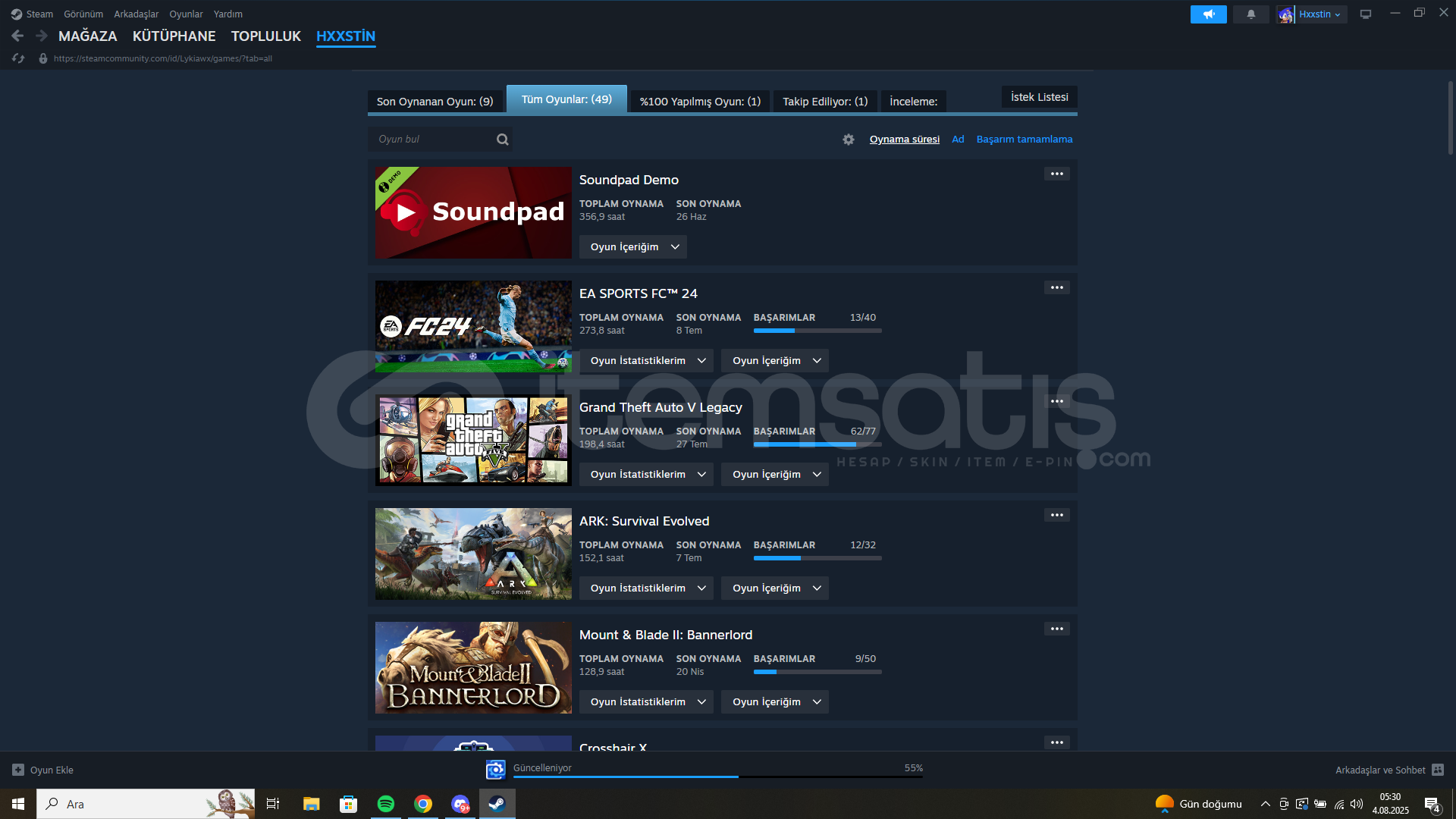Expand Oyun İçeriğim for Soundpad Demo
This screenshot has width=1456, height=819.
coord(633,247)
